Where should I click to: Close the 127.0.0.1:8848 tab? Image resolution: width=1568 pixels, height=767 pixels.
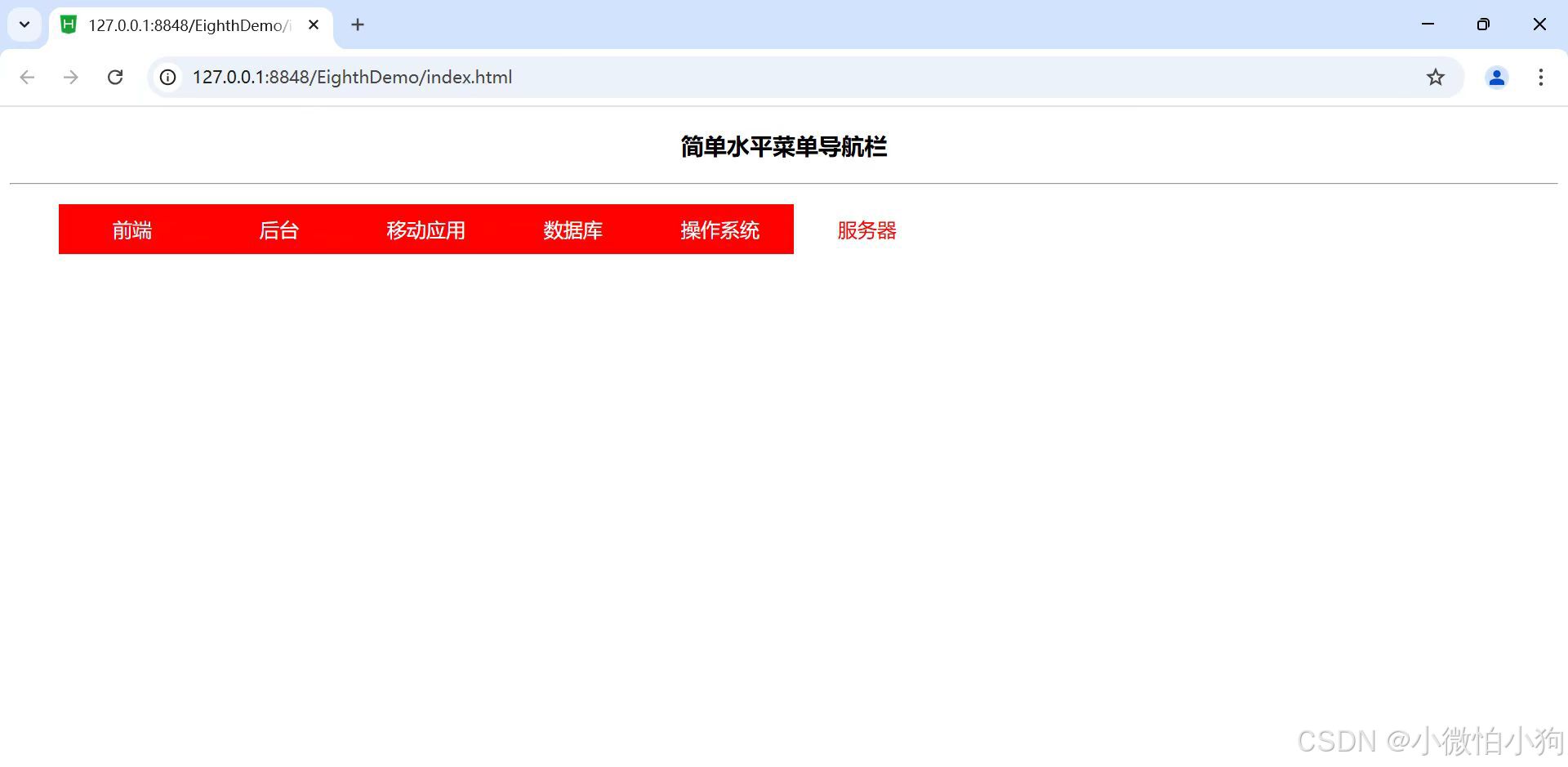313,25
